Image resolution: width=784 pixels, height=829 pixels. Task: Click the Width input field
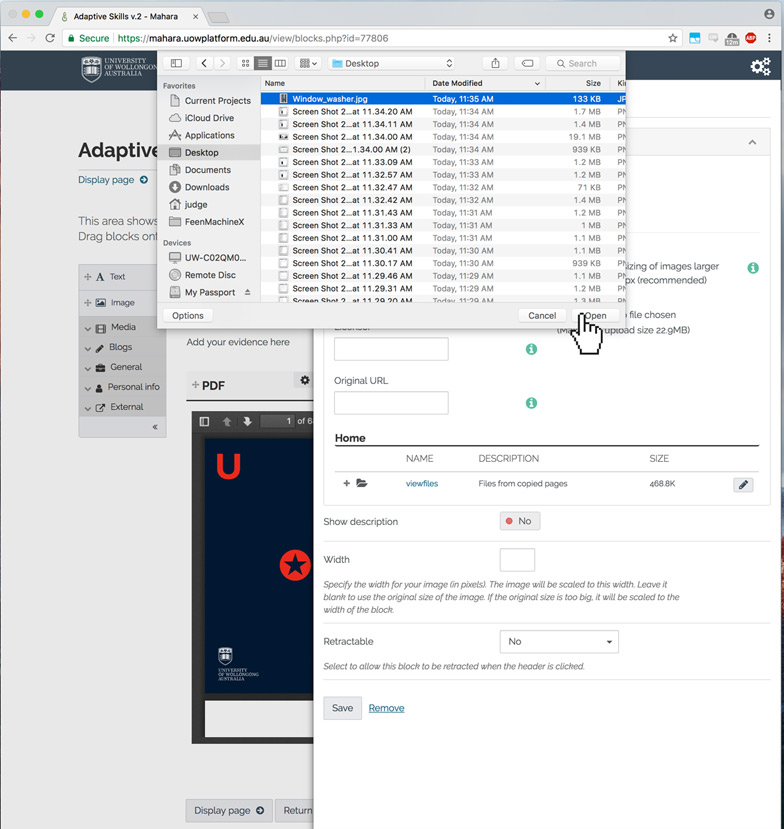(x=517, y=560)
